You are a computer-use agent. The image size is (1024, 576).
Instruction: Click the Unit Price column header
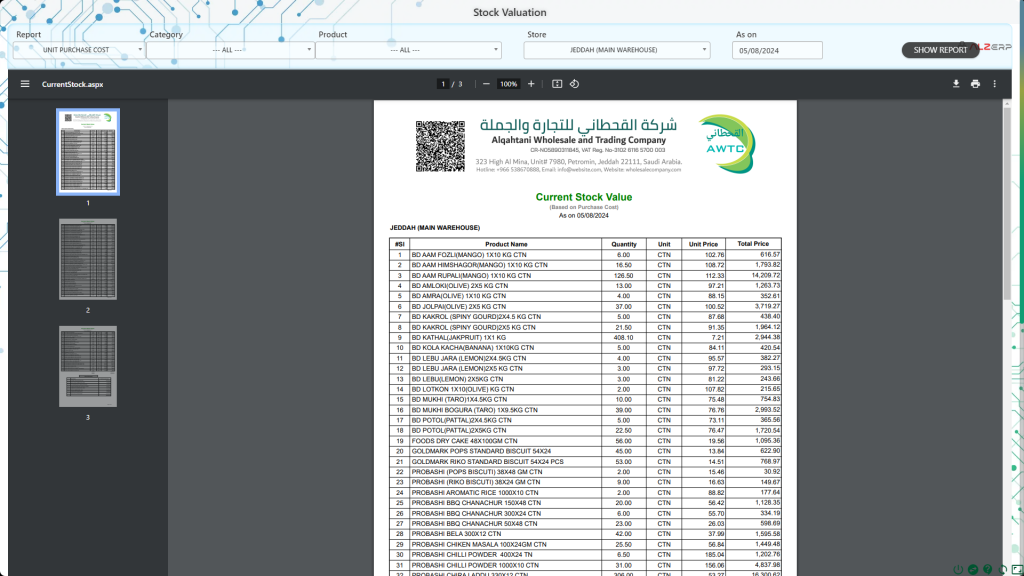pos(703,244)
